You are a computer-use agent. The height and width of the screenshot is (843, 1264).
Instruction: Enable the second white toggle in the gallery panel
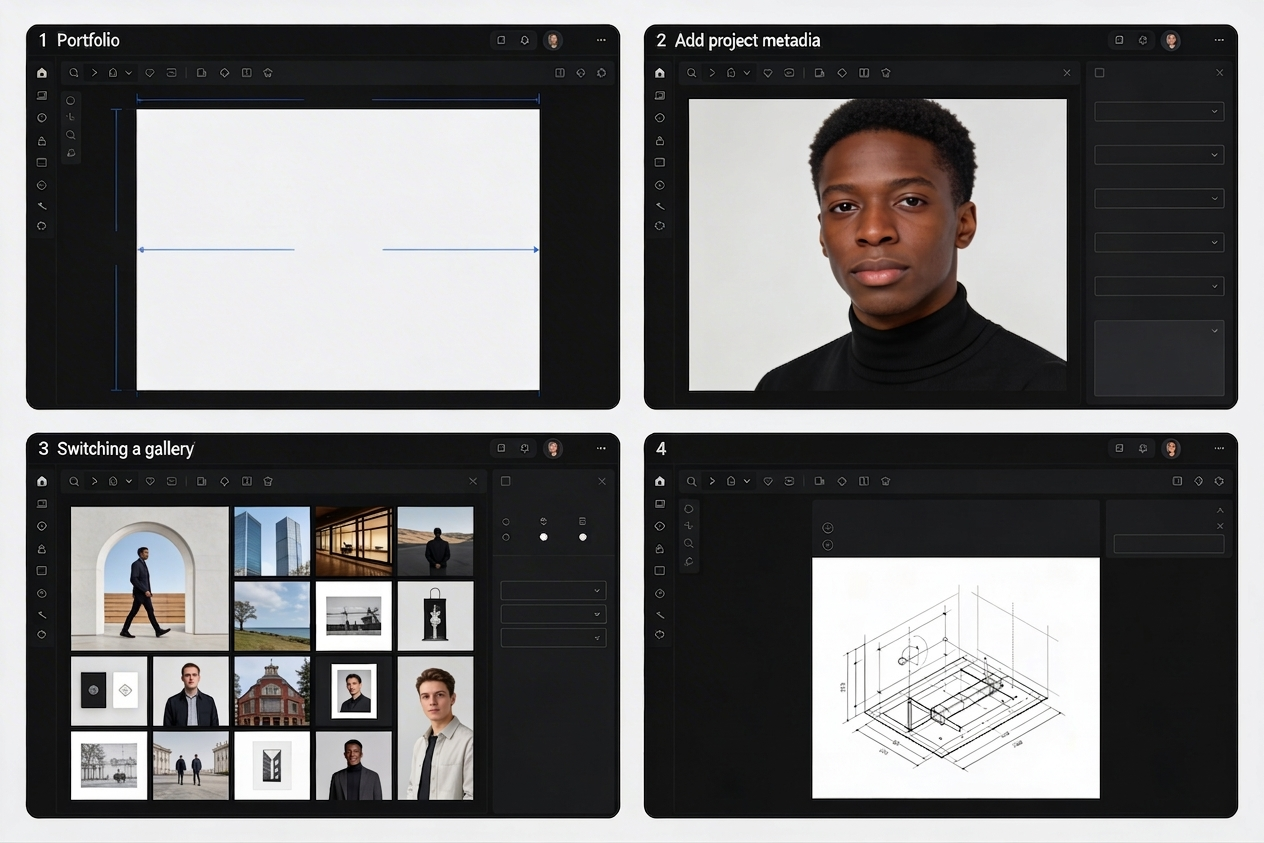pos(583,537)
